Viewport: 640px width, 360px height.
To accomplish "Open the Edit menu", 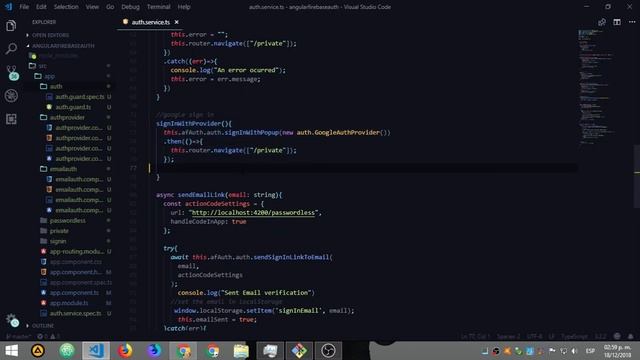I will click(x=41, y=7).
